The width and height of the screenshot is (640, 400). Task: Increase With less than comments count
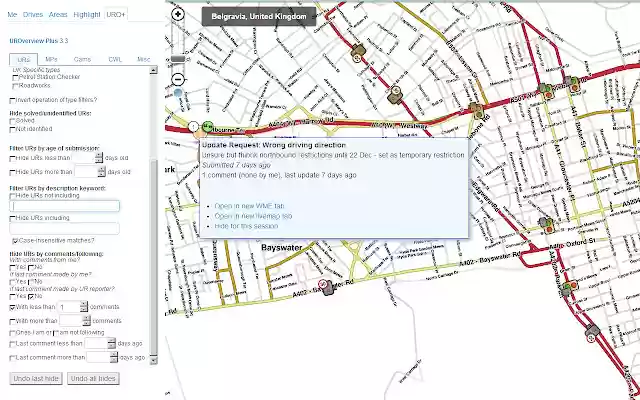tap(84, 304)
